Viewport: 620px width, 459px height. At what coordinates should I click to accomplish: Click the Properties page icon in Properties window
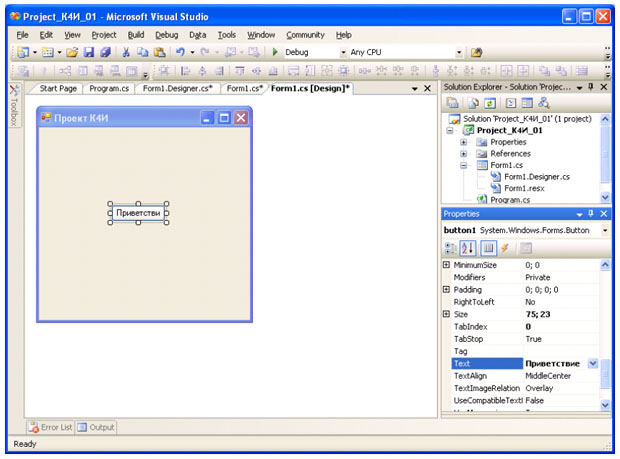click(488, 248)
